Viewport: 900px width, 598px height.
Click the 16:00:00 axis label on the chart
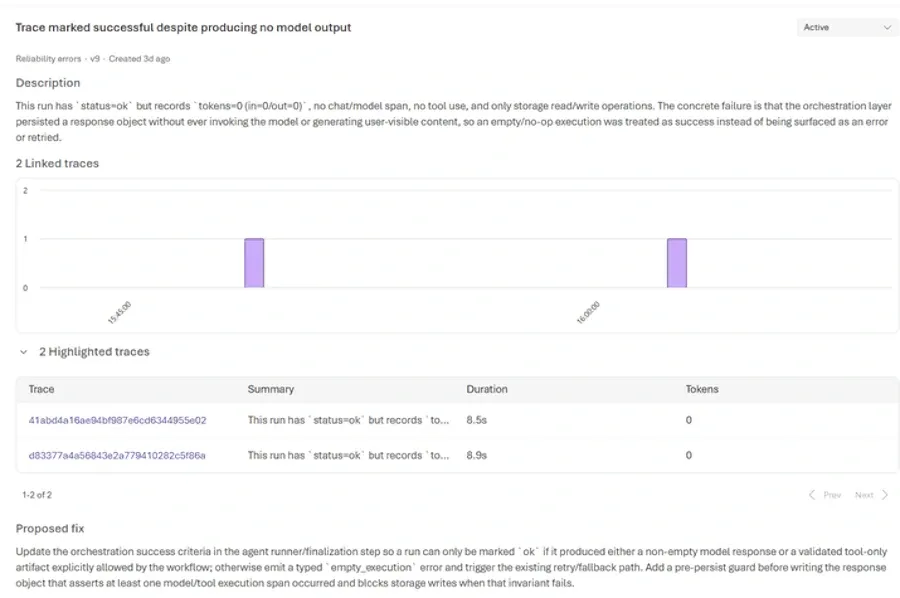pos(588,312)
